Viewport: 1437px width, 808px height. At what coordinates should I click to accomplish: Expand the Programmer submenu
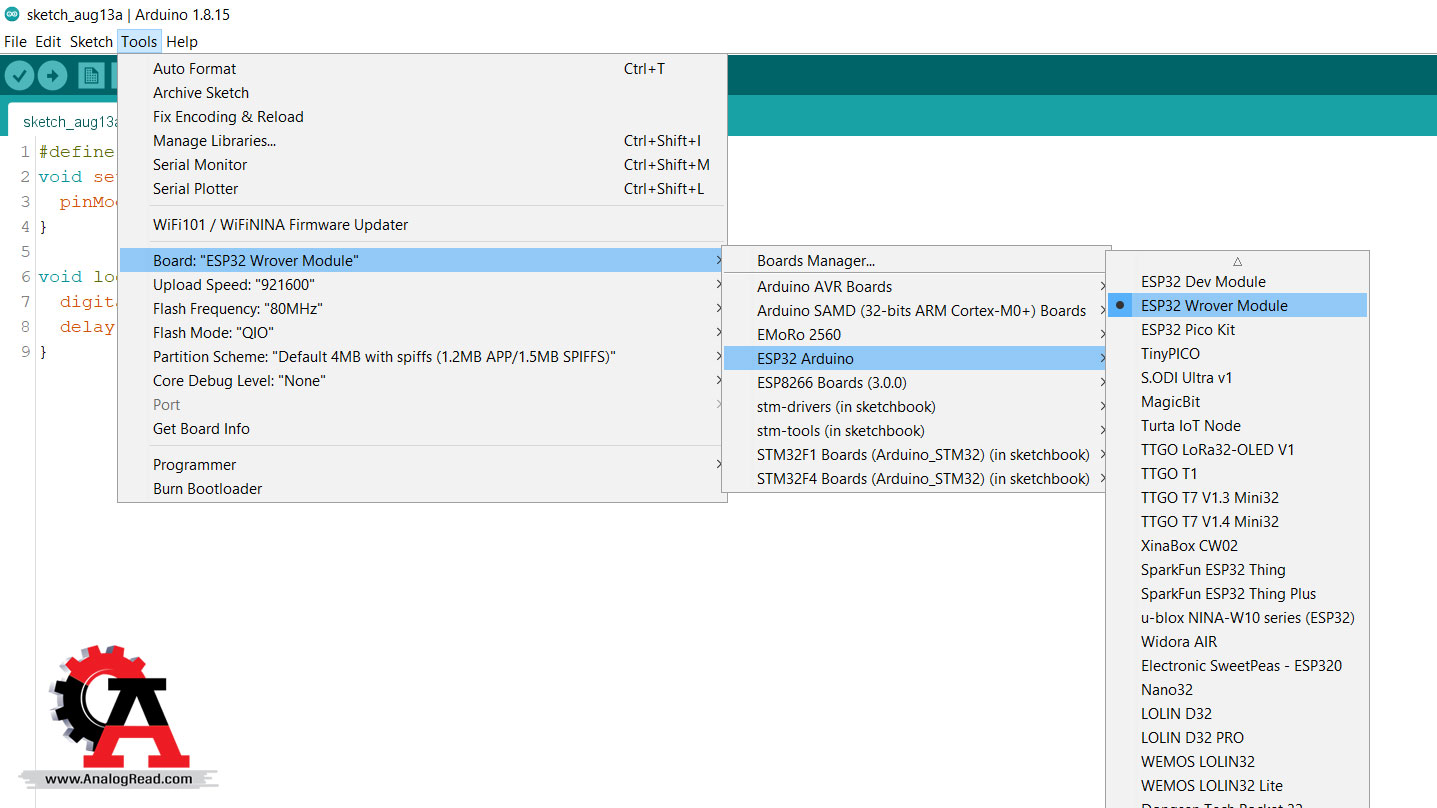point(422,465)
